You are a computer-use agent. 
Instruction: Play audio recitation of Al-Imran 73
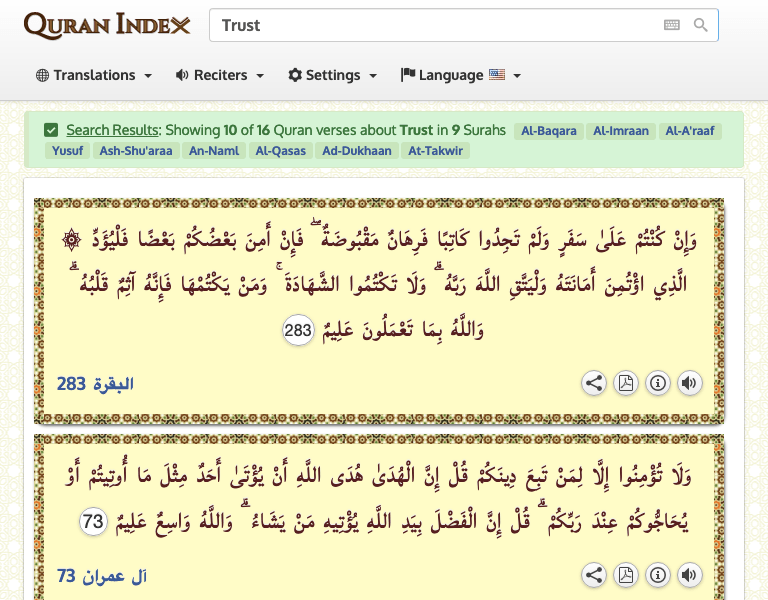pyautogui.click(x=689, y=575)
